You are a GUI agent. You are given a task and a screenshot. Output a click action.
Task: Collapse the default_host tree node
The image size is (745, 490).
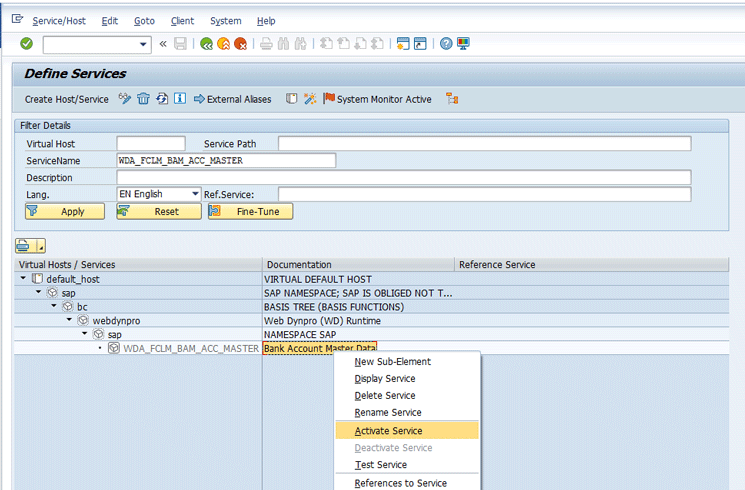24,278
